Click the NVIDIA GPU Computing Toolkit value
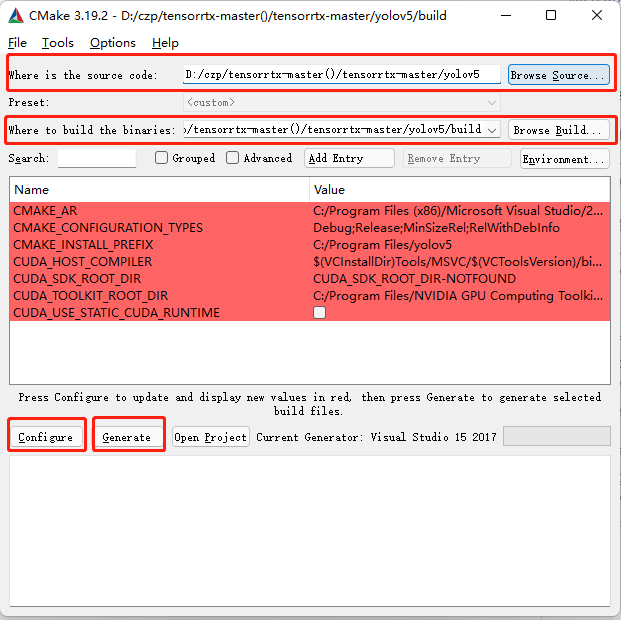The height and width of the screenshot is (620, 621). pyautogui.click(x=458, y=296)
